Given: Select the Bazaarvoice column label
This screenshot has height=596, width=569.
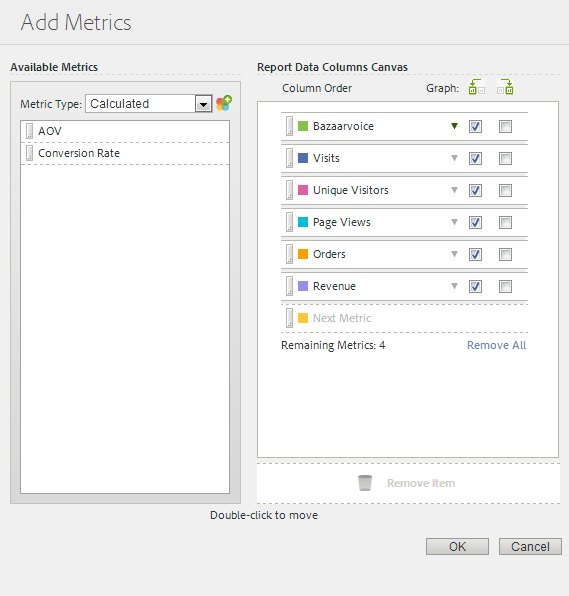Looking at the screenshot, I should click(x=343, y=126).
